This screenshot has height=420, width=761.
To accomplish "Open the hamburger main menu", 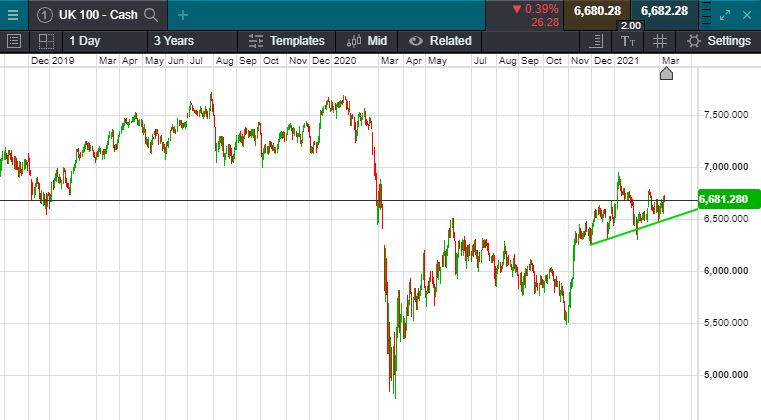I will coord(13,15).
